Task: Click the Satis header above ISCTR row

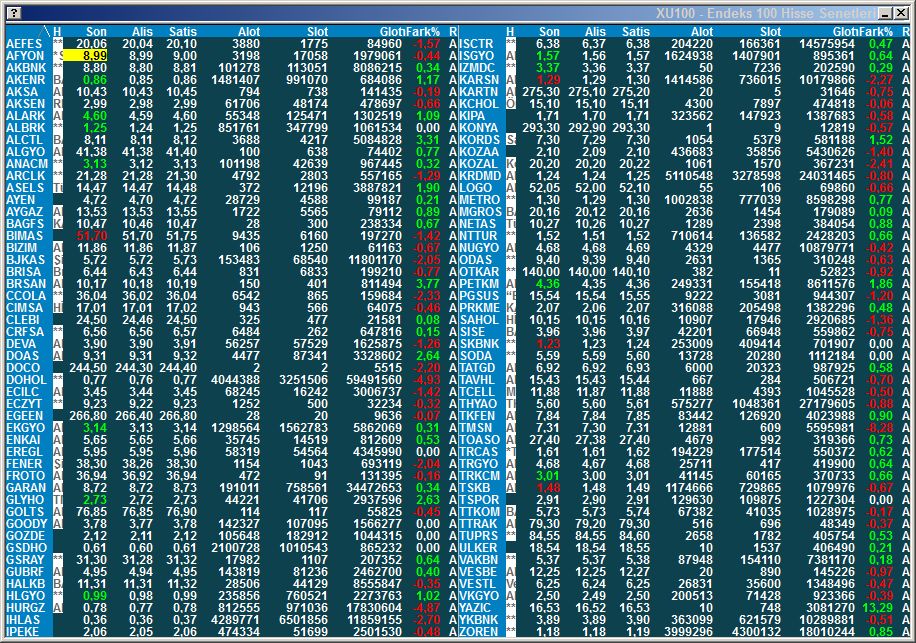Action: (x=636, y=32)
